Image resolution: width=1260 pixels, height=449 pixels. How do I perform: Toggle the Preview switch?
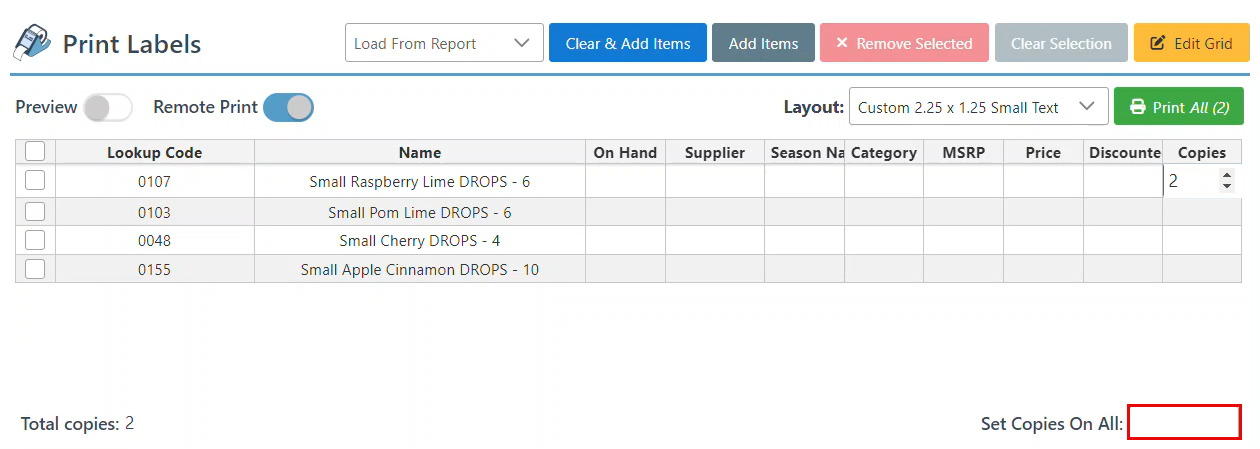coord(108,107)
